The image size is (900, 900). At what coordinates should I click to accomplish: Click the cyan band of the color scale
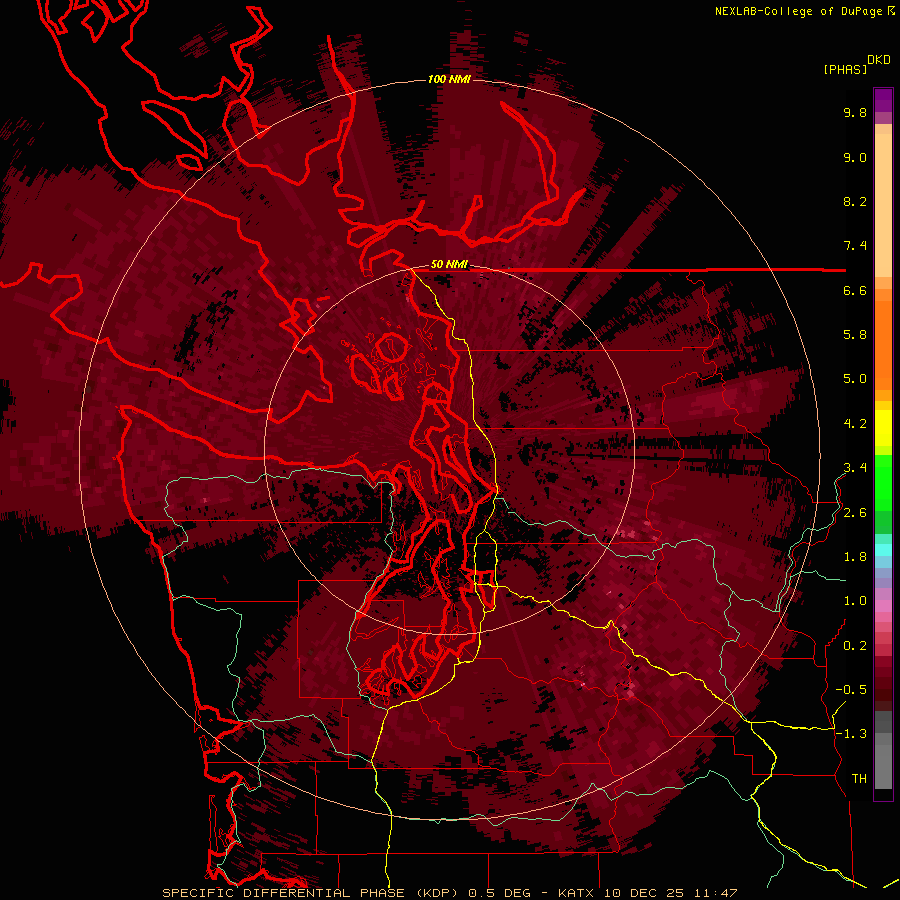(883, 549)
